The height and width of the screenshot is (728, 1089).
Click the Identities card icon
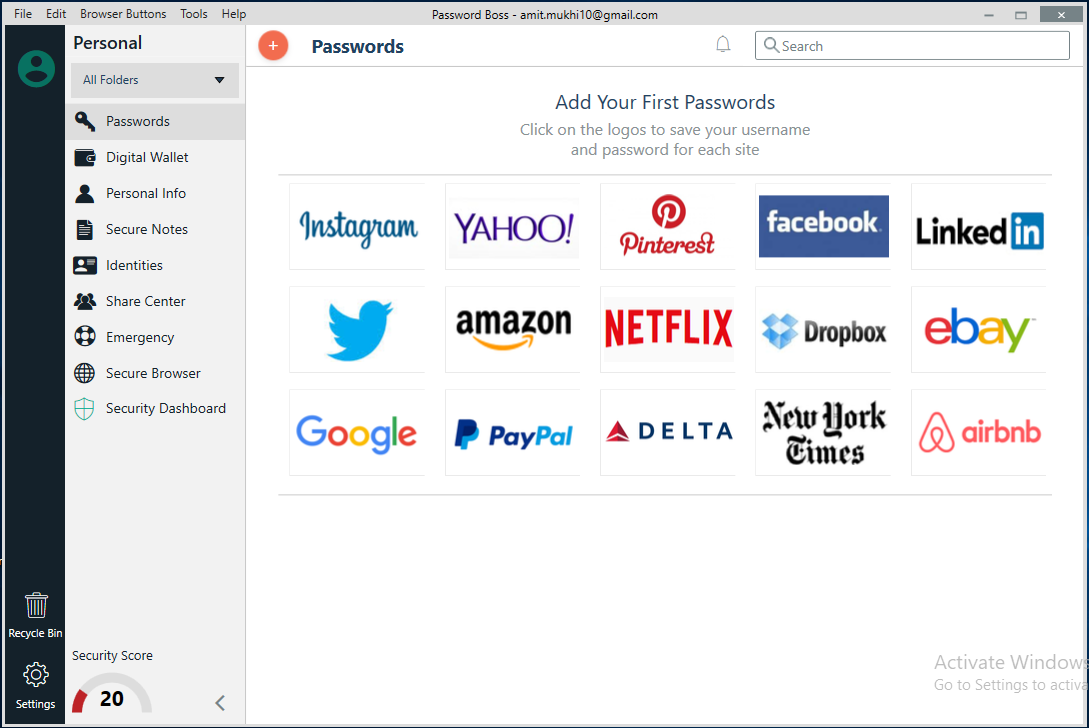click(x=85, y=265)
